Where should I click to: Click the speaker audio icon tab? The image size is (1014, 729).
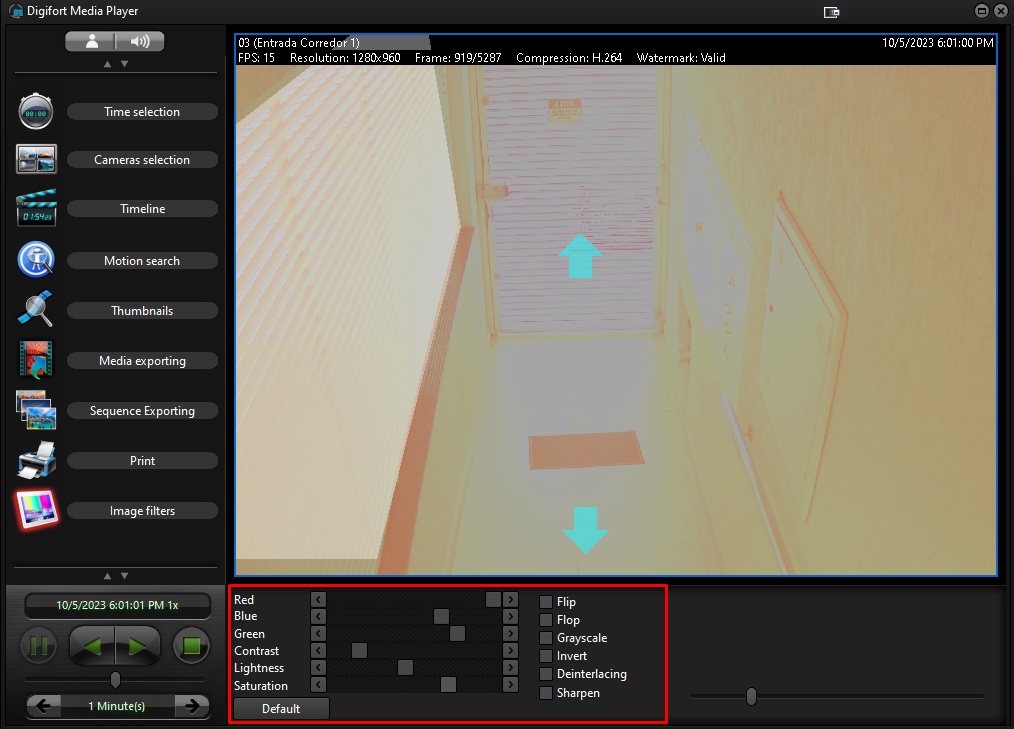pos(140,41)
